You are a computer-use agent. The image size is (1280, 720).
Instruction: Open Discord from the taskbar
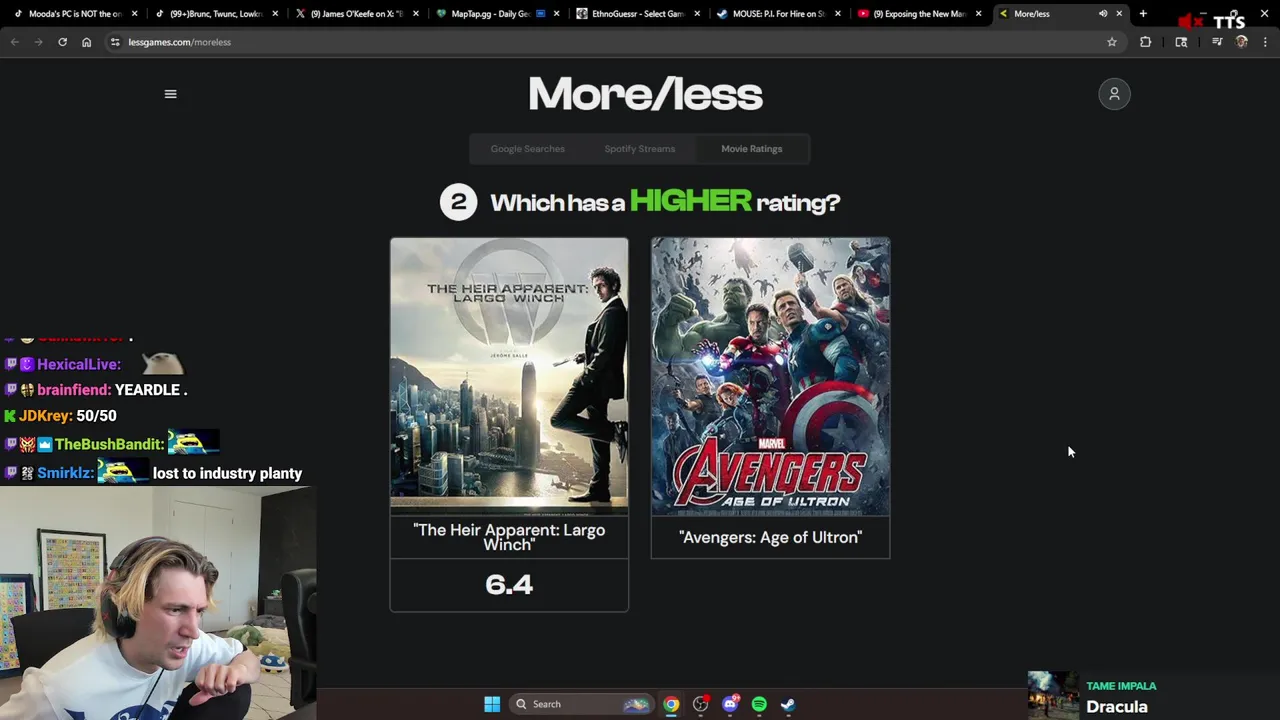[x=730, y=704]
